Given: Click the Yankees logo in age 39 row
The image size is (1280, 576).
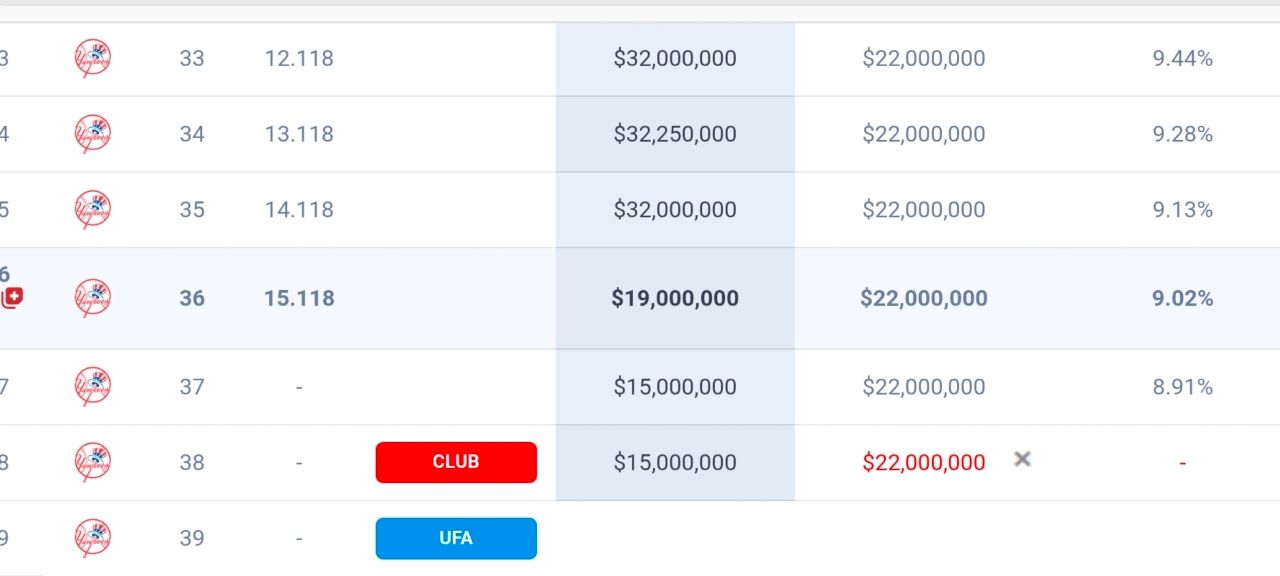Looking at the screenshot, I should coord(93,538).
